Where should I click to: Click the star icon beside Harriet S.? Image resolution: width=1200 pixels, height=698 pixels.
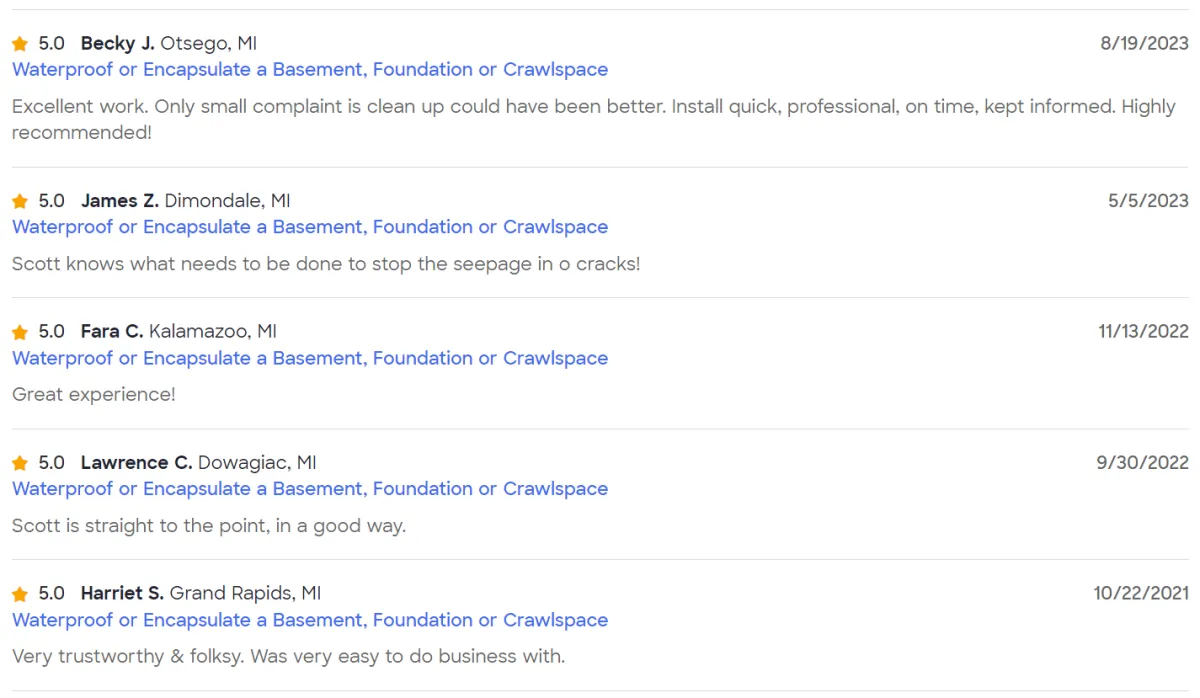[20, 594]
